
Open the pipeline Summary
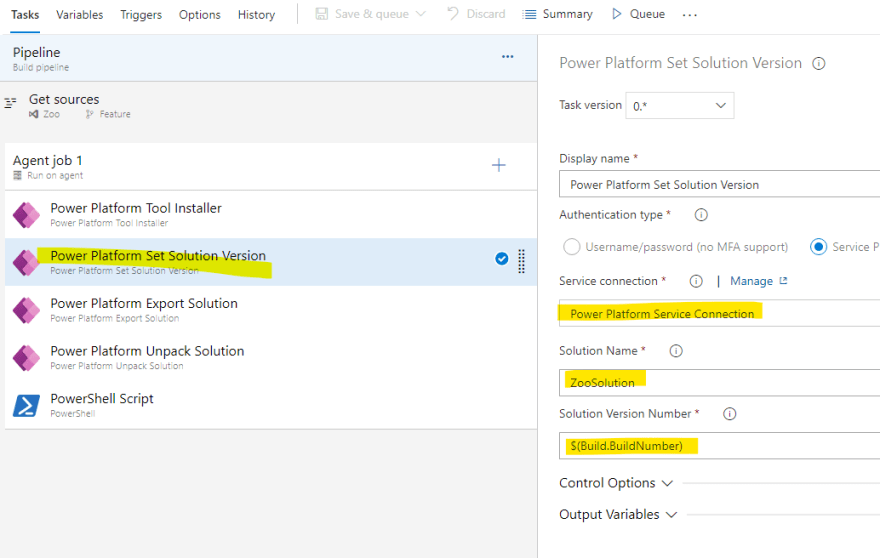[557, 14]
